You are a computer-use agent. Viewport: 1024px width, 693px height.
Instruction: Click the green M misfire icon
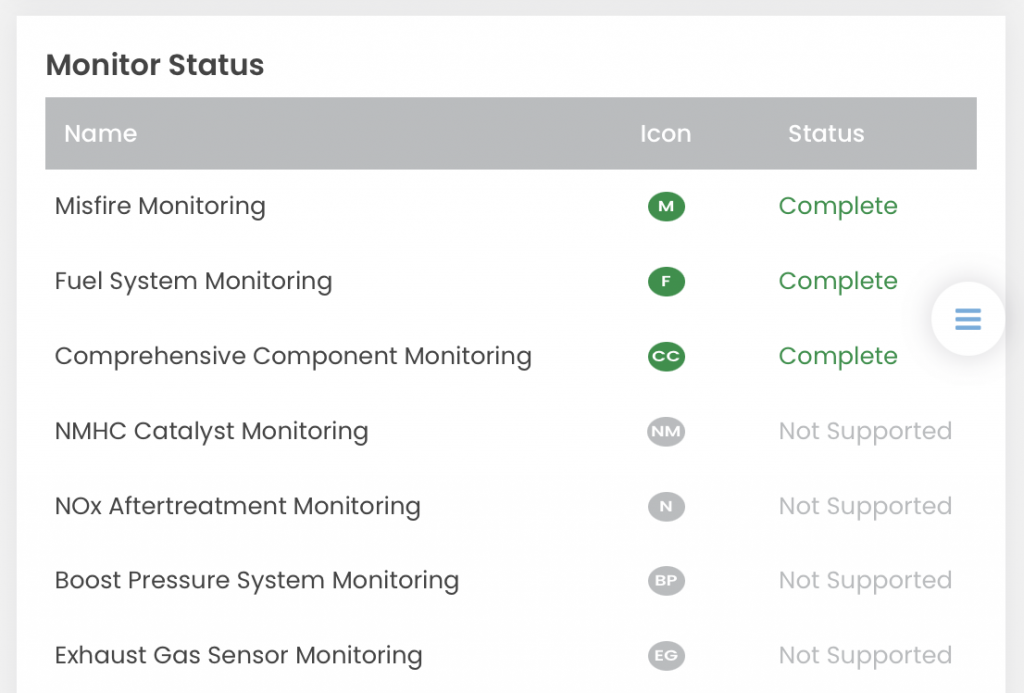[666, 206]
